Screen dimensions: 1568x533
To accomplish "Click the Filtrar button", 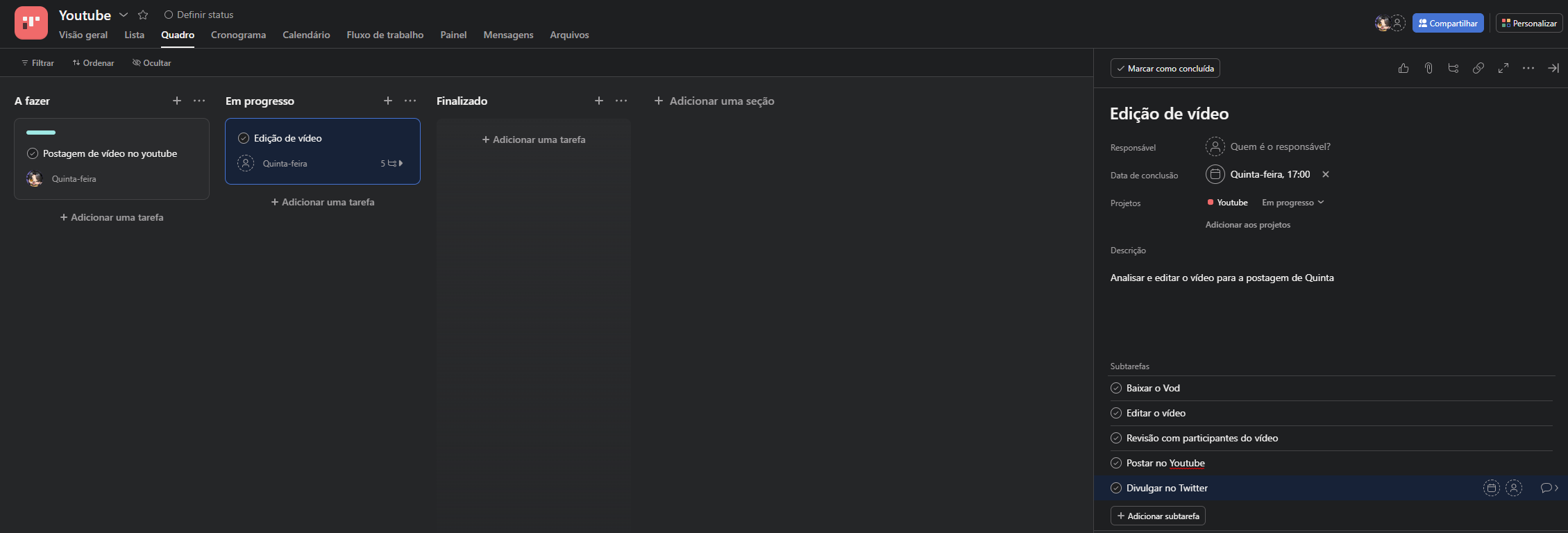I will tap(37, 62).
